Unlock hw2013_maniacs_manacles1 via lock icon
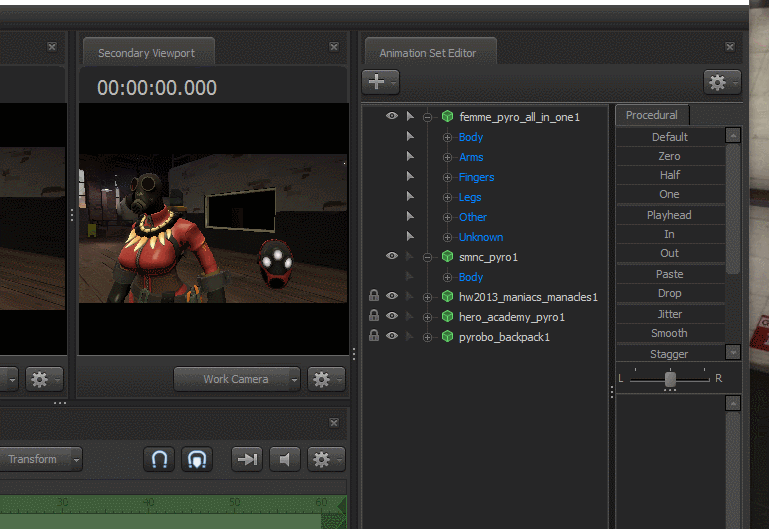 [374, 295]
